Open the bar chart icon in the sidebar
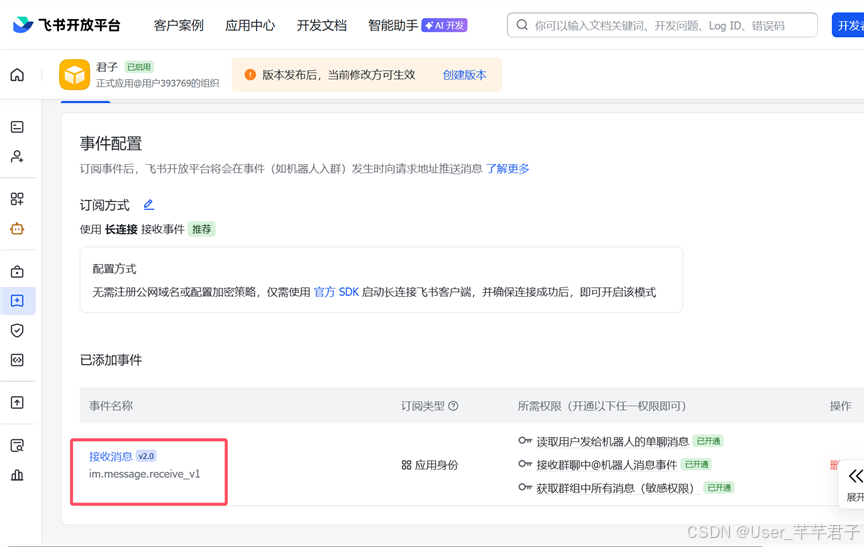The height and width of the screenshot is (547, 864). (x=17, y=475)
